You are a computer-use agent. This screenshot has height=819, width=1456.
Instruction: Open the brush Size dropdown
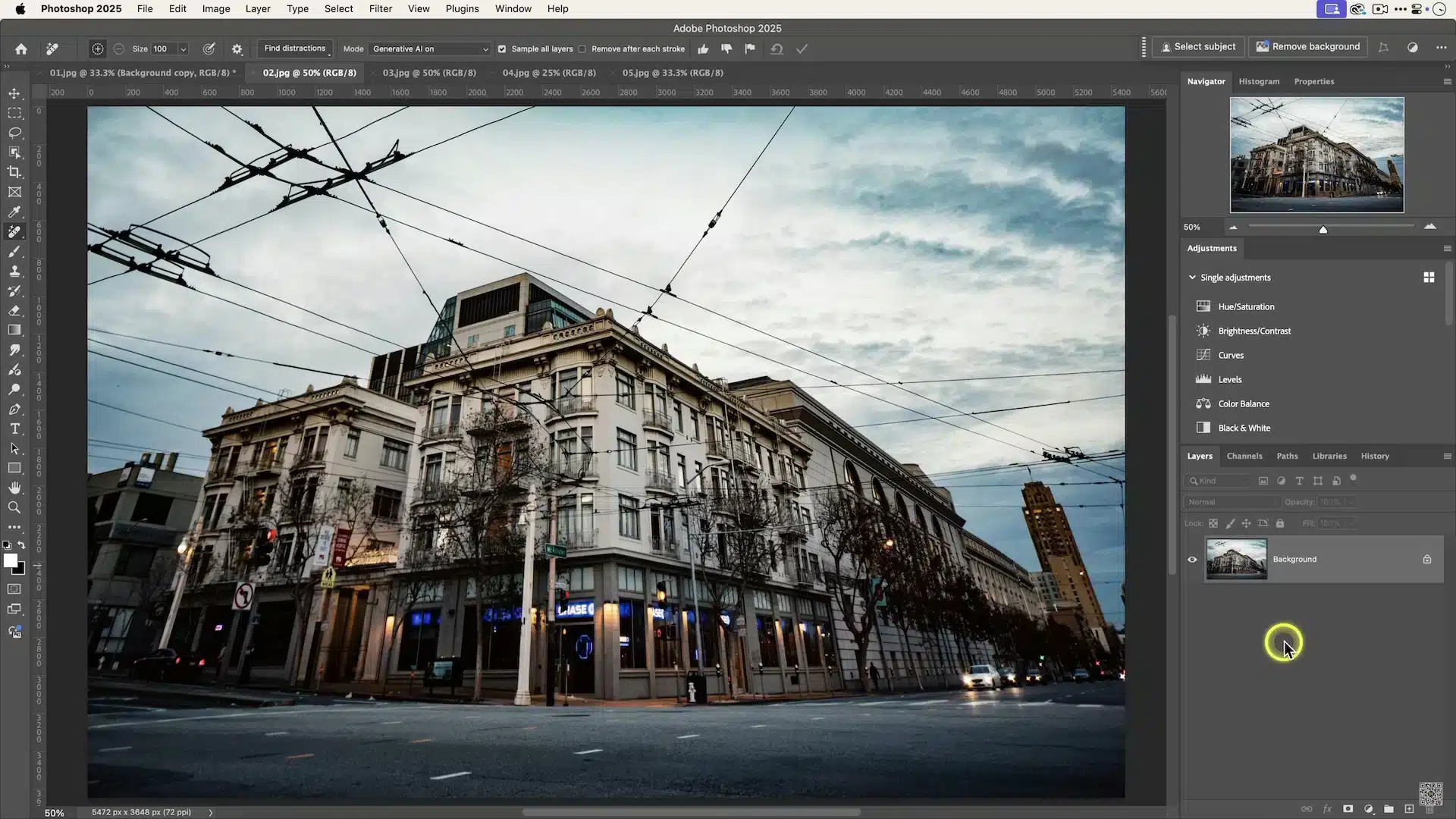pos(183,49)
